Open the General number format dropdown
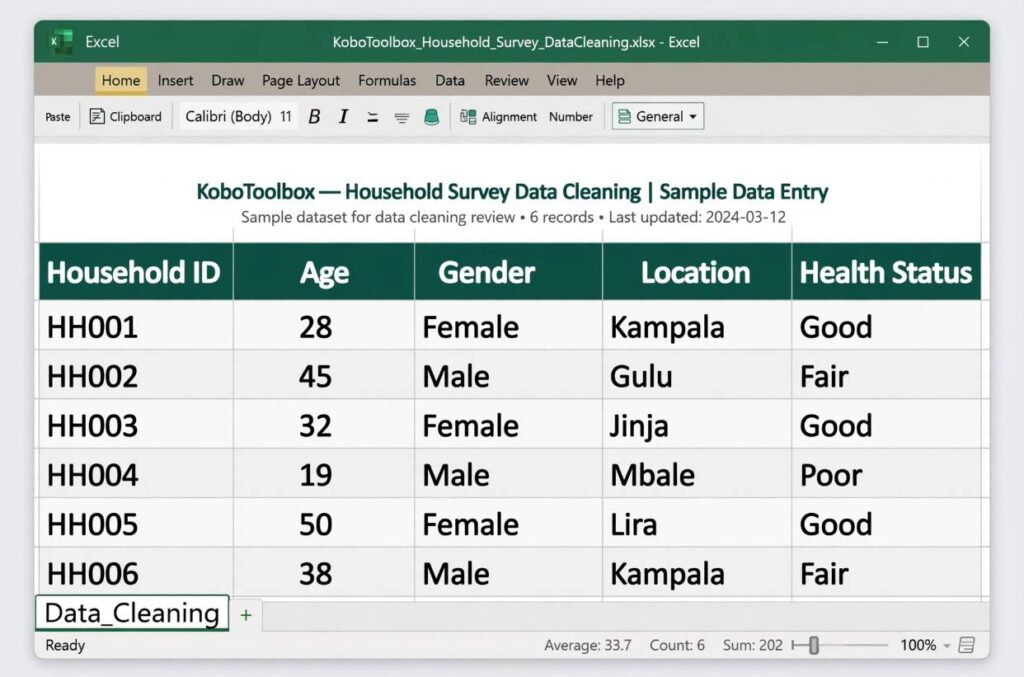Viewport: 1024px width, 677px height. (658, 116)
